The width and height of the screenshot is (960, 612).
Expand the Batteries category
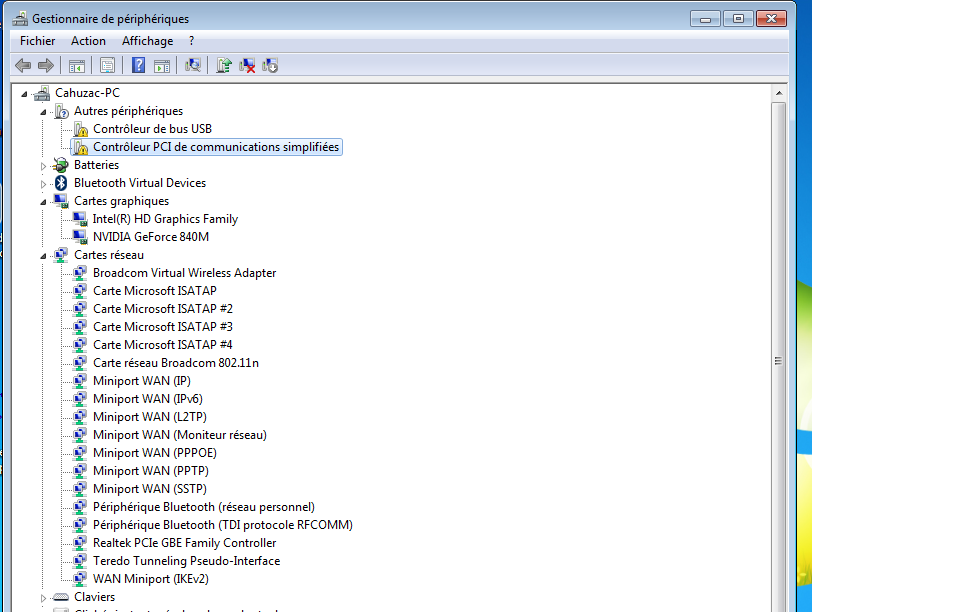43,165
